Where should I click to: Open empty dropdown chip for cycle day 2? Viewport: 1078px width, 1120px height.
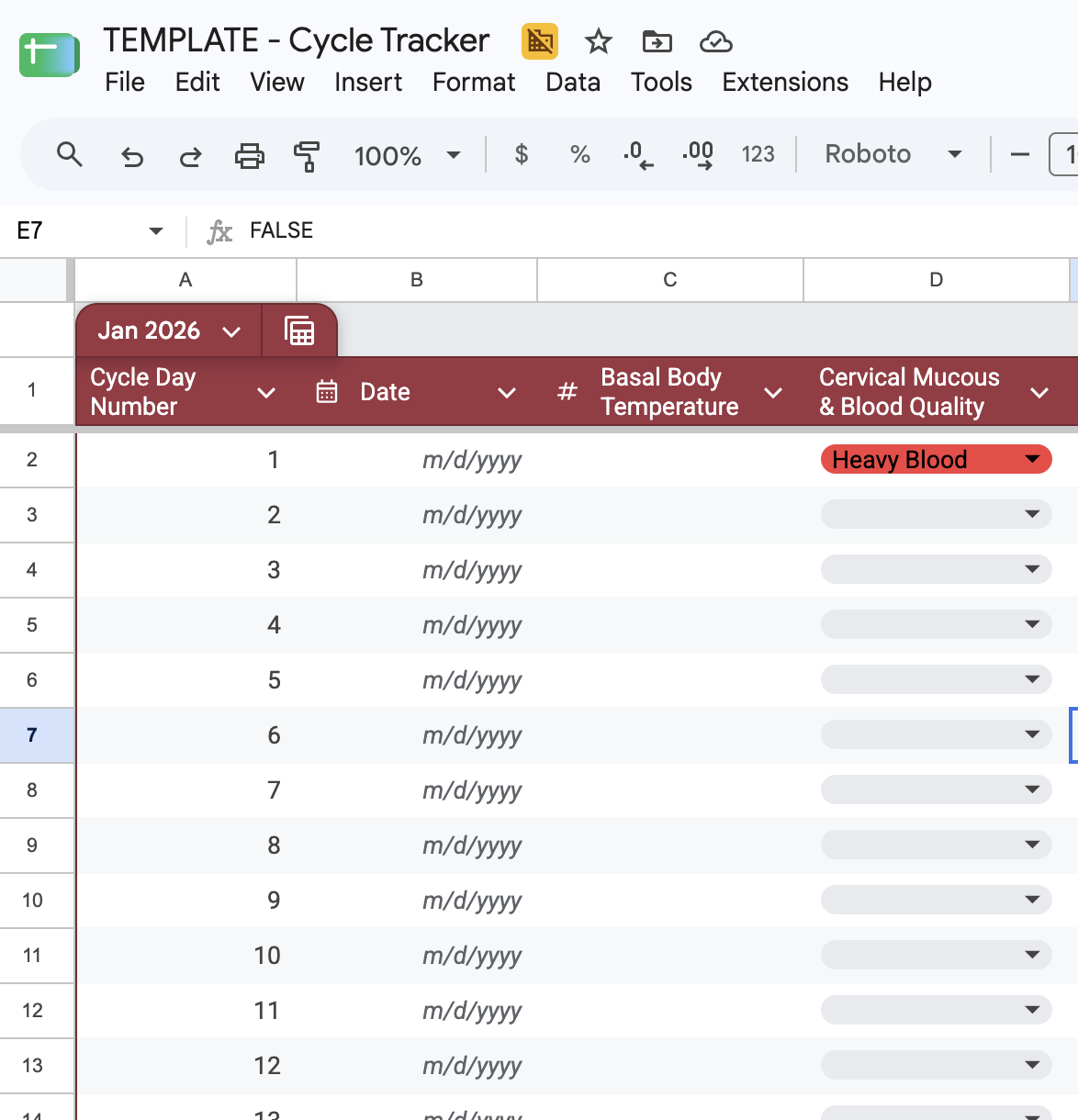click(x=937, y=514)
